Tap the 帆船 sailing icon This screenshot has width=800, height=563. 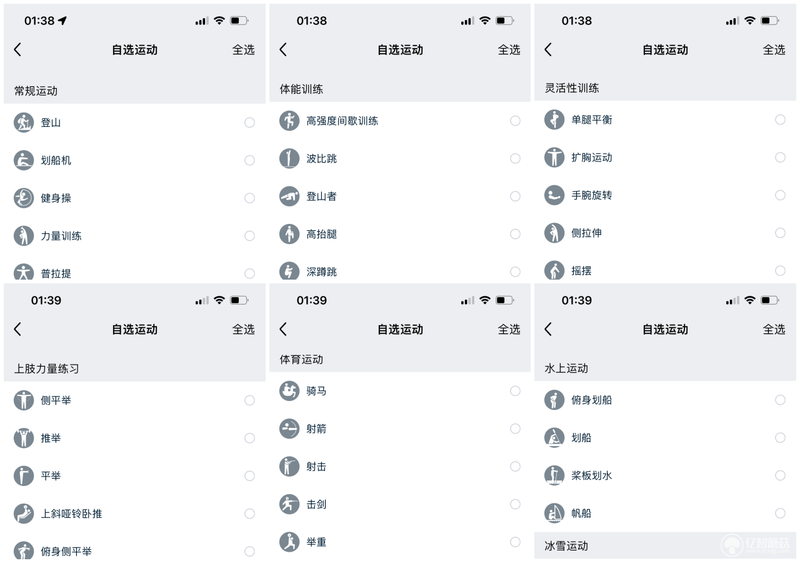coord(554,513)
